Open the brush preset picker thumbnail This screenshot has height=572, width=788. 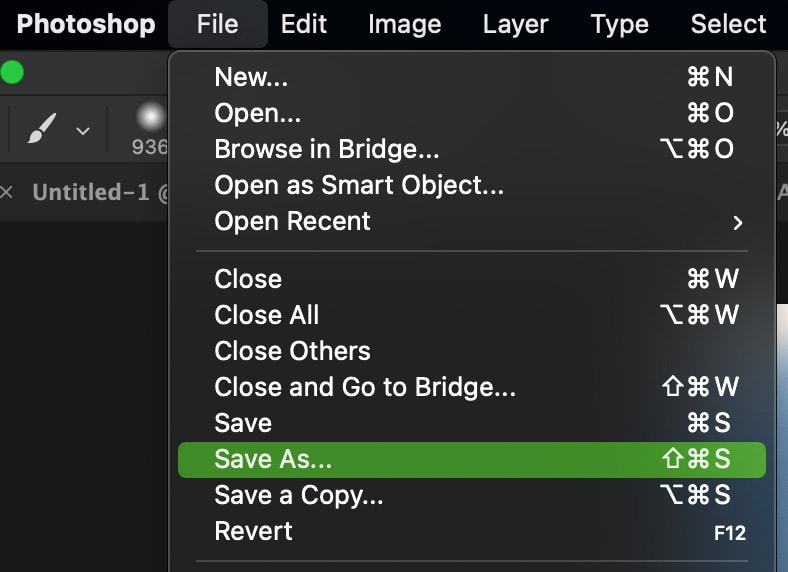pyautogui.click(x=150, y=117)
